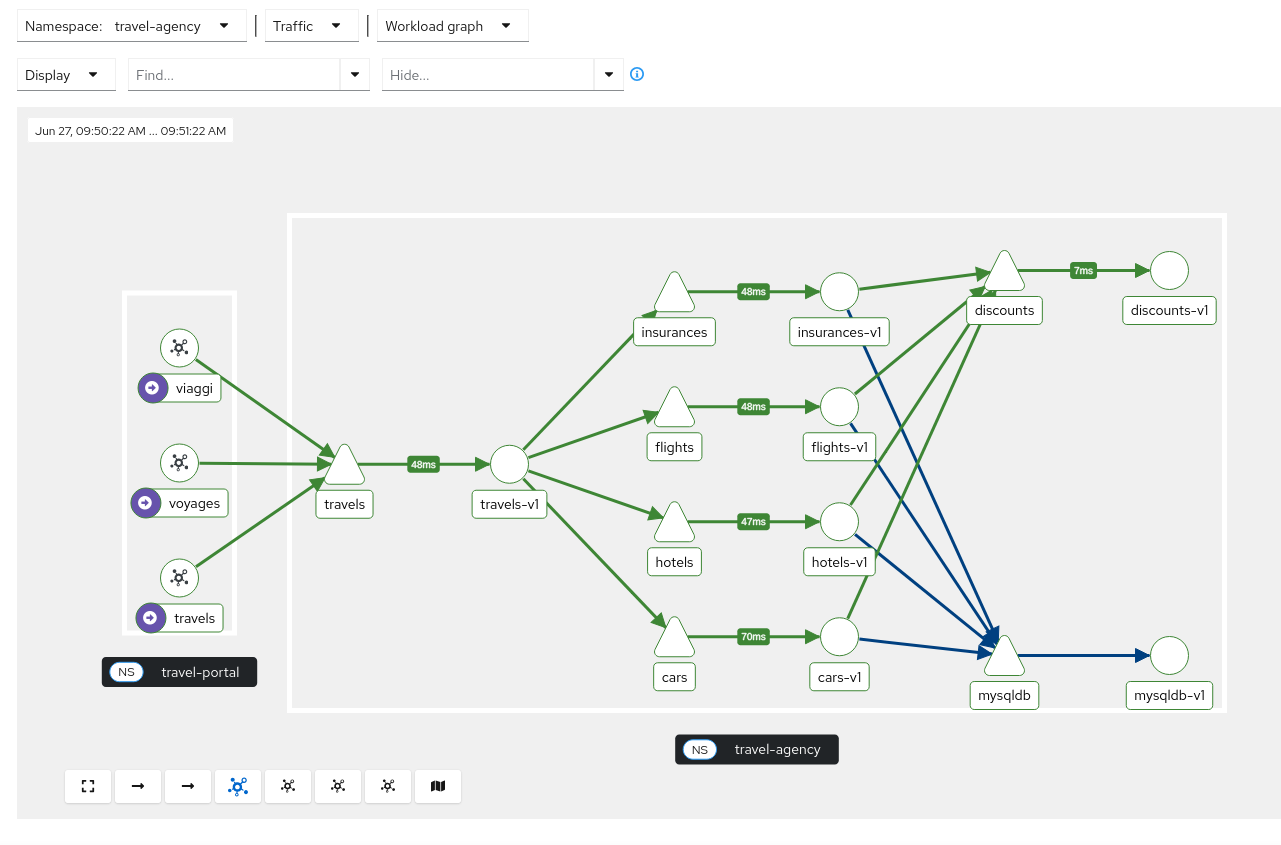Image resolution: width=1281 pixels, height=845 pixels.
Task: Select the travels-v1 node in the graph
Action: click(509, 463)
